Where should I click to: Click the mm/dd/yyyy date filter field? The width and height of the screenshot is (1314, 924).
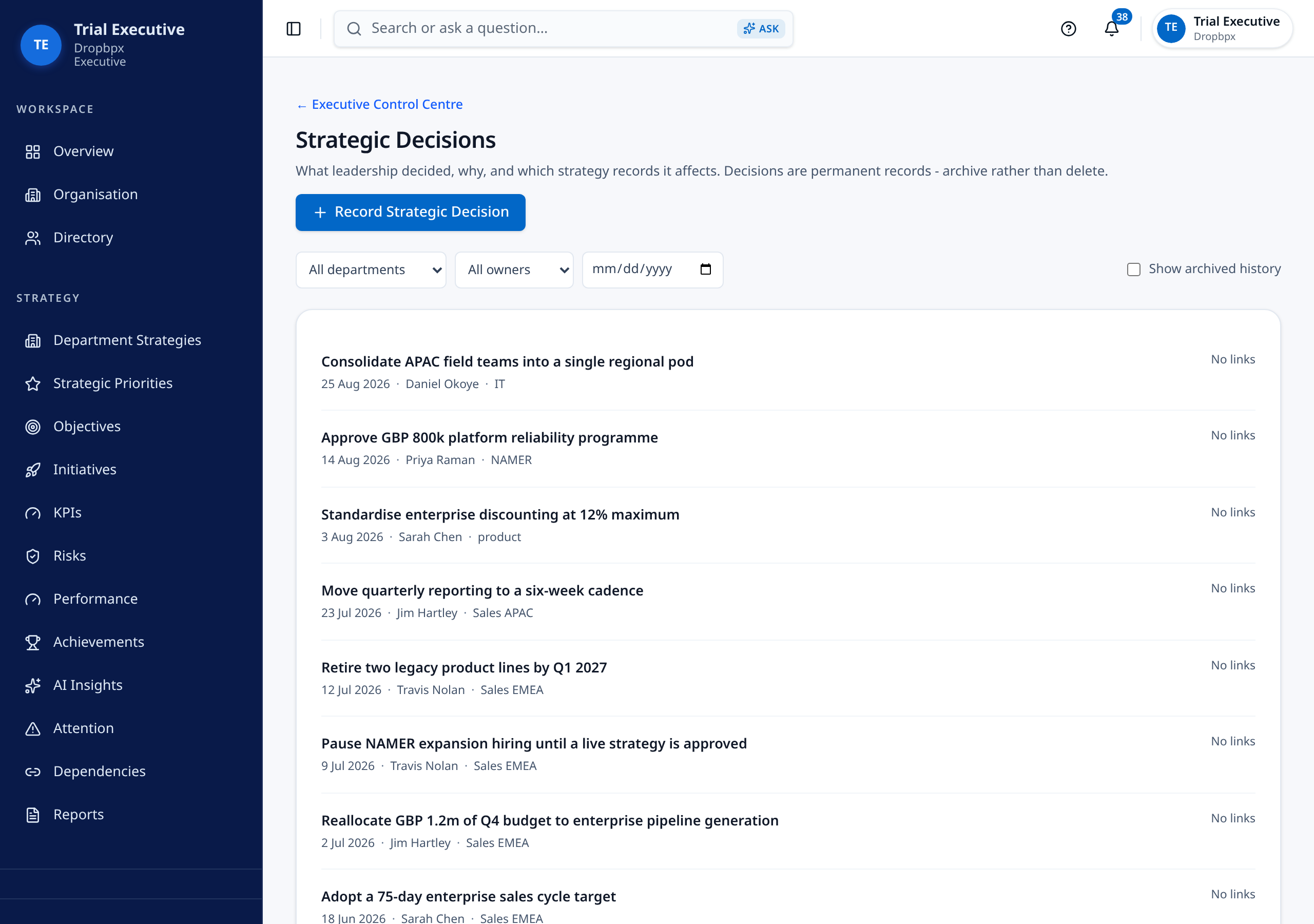(652, 269)
